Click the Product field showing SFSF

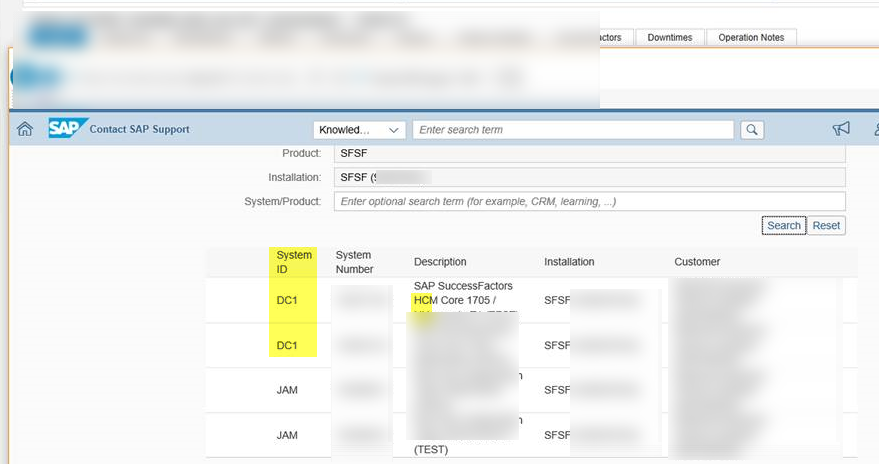coord(589,154)
